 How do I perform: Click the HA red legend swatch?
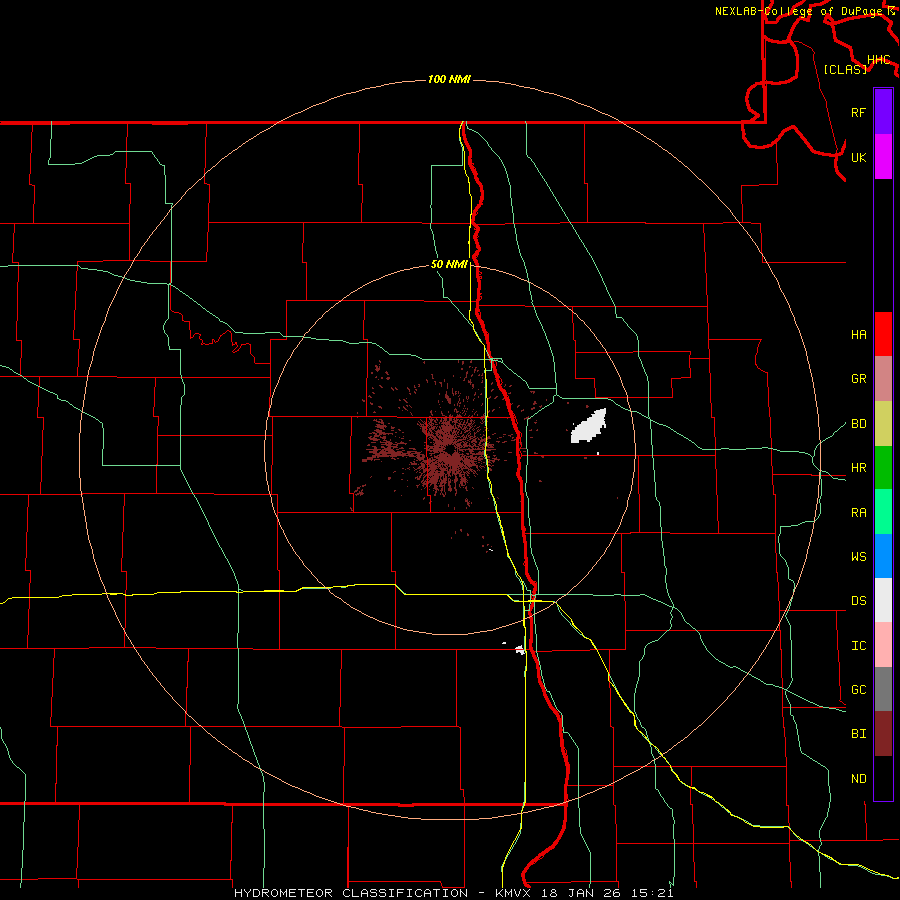pos(883,334)
